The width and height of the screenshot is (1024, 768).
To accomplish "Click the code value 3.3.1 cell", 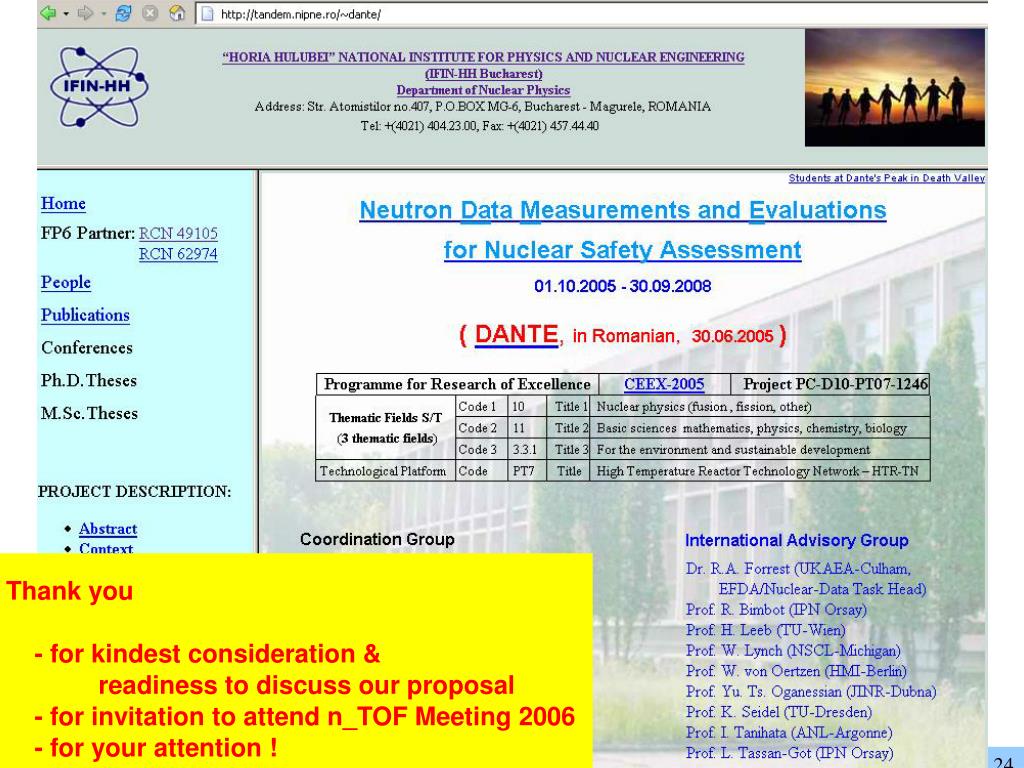I will (526, 450).
